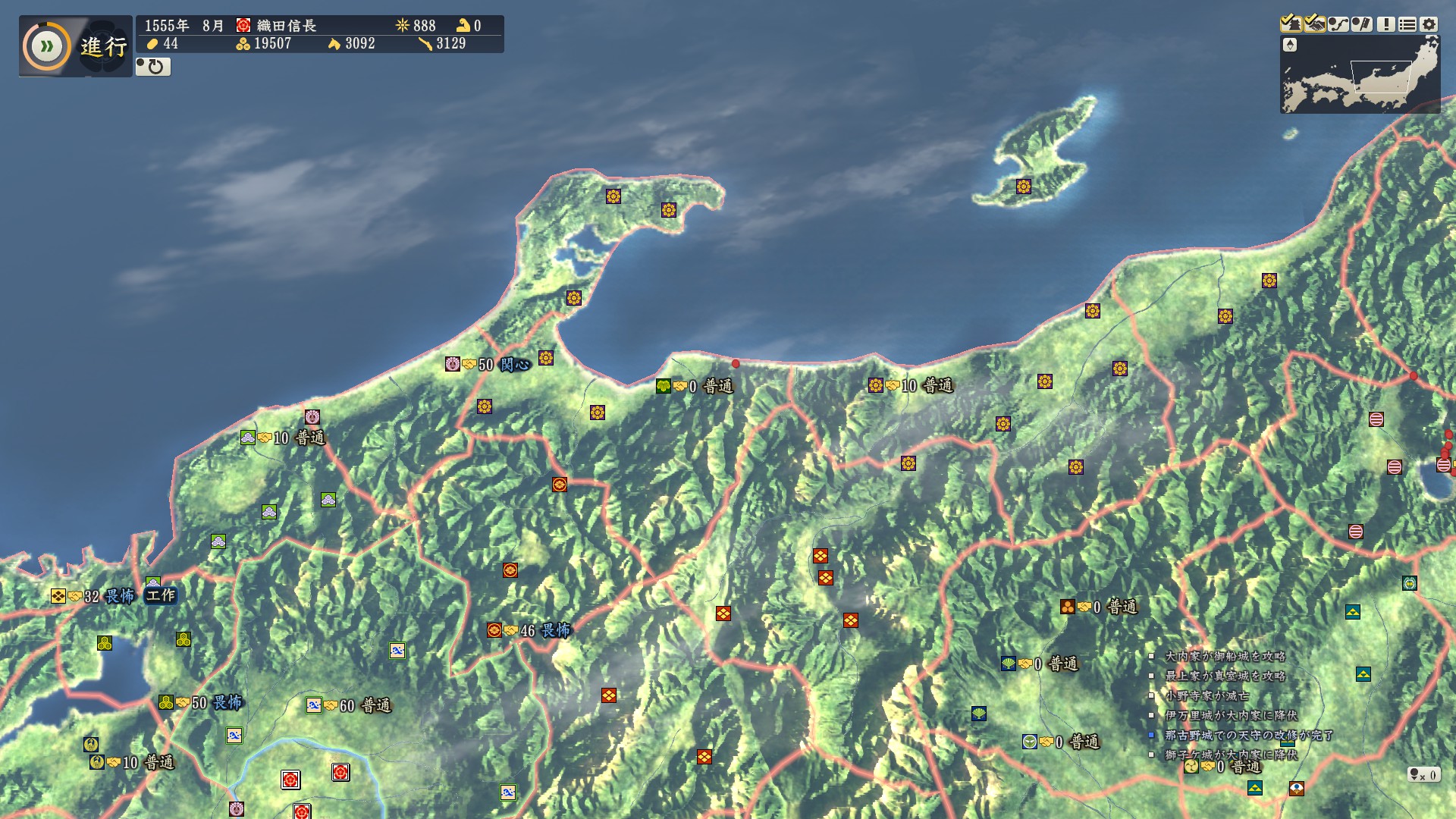Click the 50 関心 relation label
Viewport: 1456px width, 819px height.
(504, 365)
